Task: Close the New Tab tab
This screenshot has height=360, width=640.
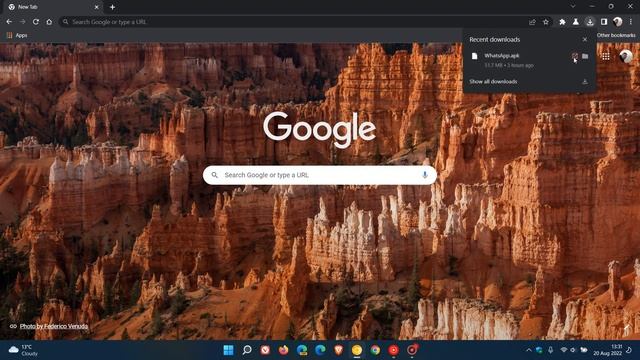Action: (97, 7)
